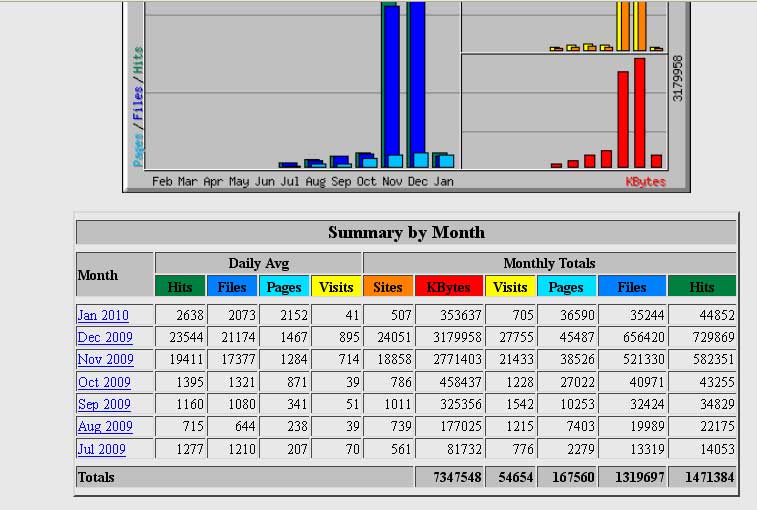Click the green Daily Avg Hits header
The height and width of the screenshot is (510, 757).
(x=180, y=286)
